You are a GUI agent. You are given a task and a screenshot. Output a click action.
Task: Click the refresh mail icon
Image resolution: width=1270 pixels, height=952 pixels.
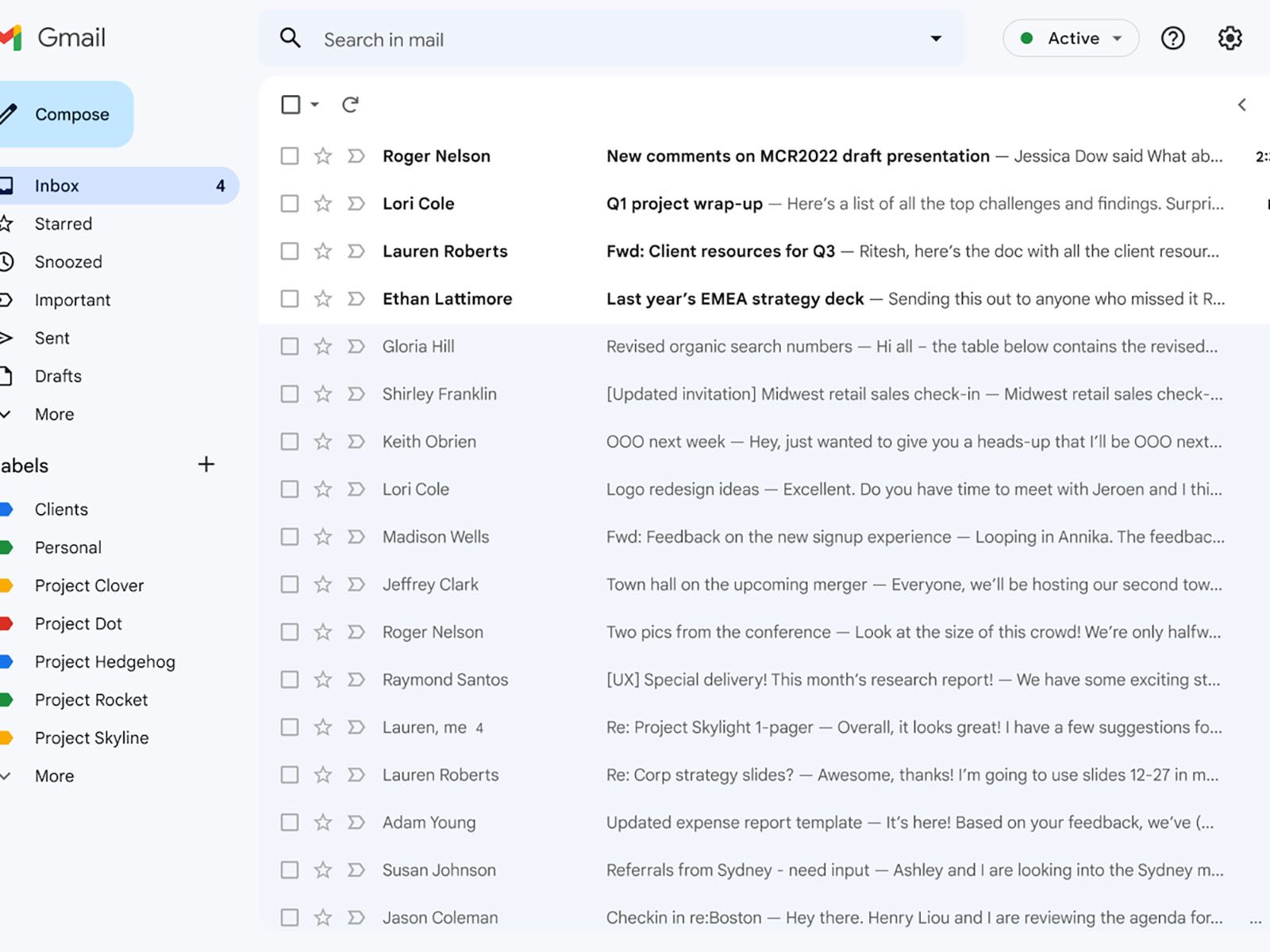pyautogui.click(x=350, y=105)
